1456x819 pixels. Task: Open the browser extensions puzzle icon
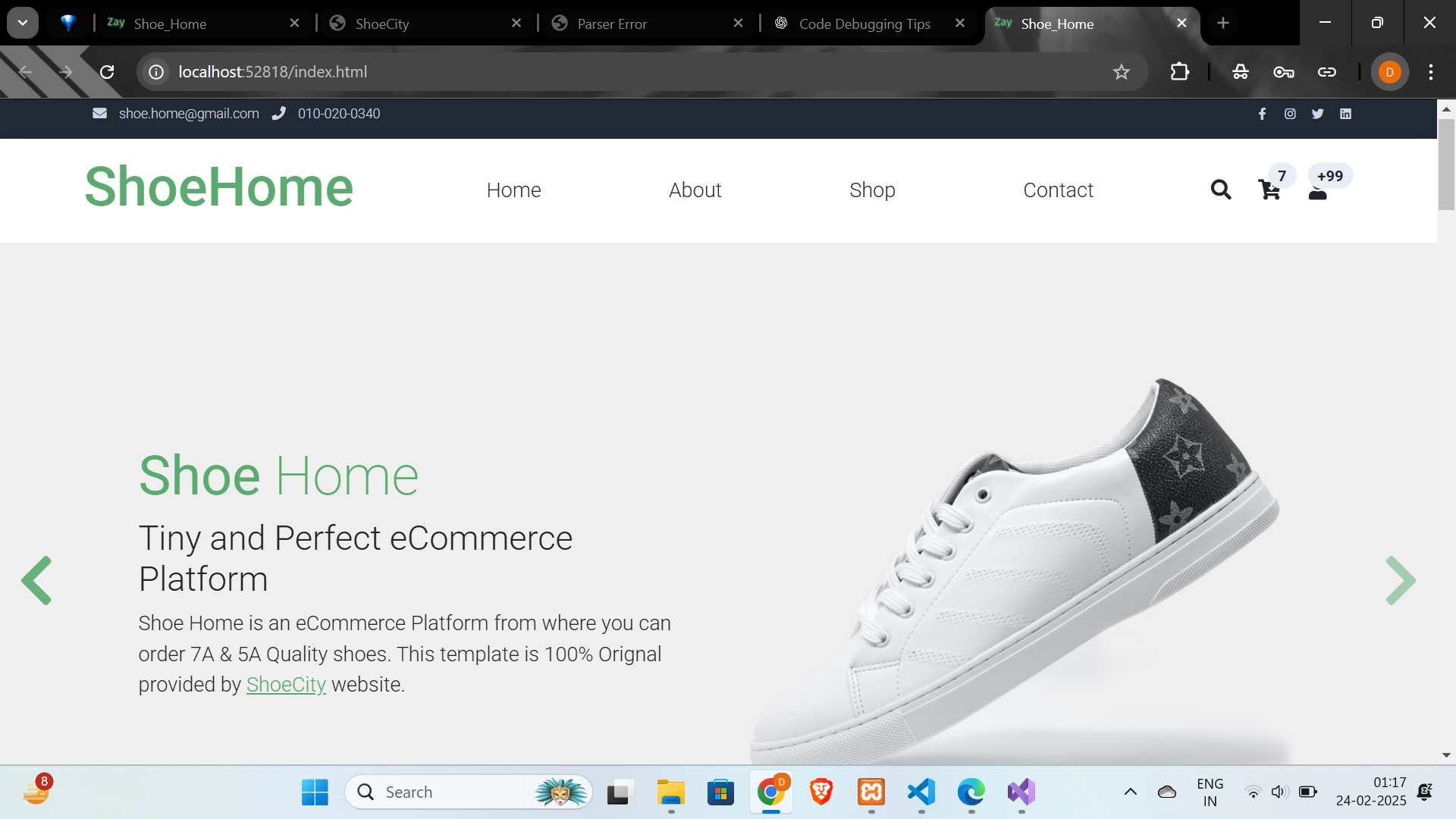1179,72
